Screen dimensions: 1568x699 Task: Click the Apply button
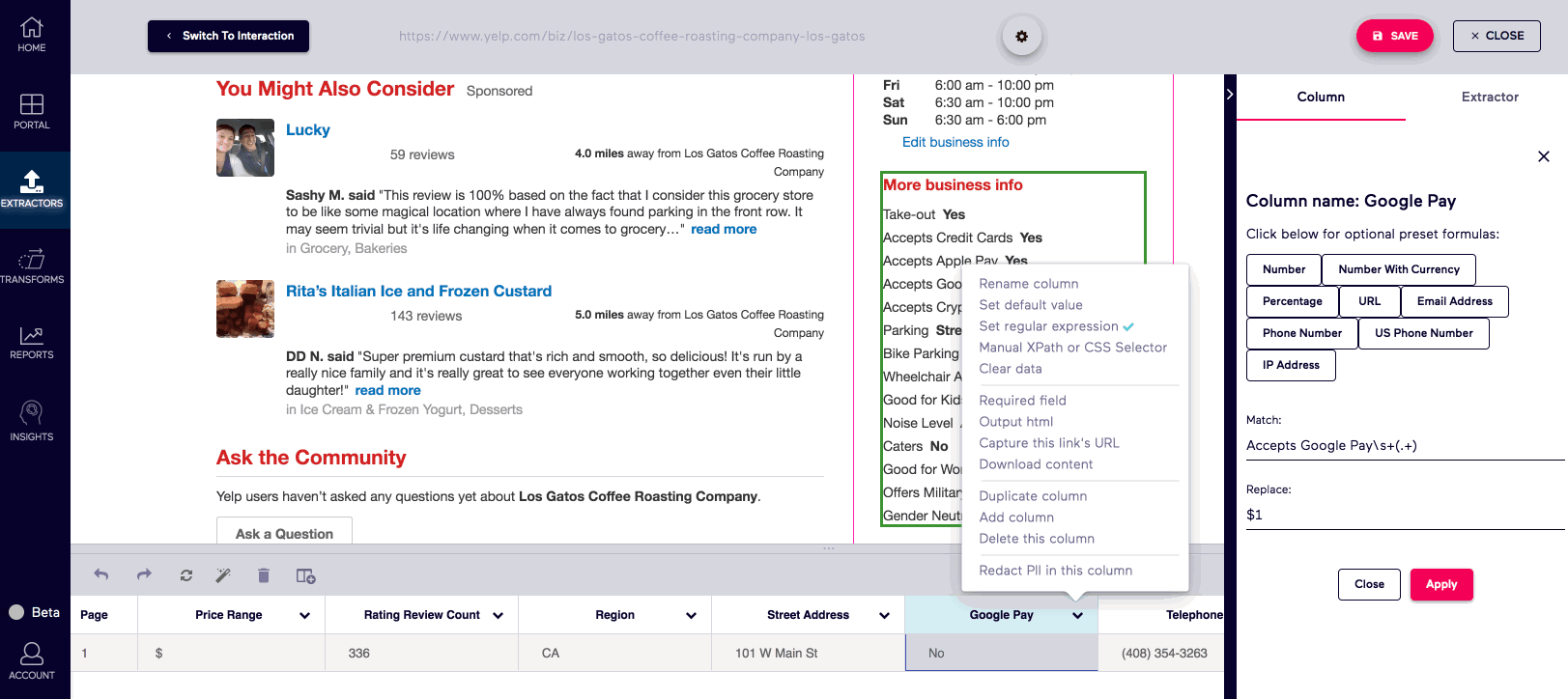tap(1441, 584)
